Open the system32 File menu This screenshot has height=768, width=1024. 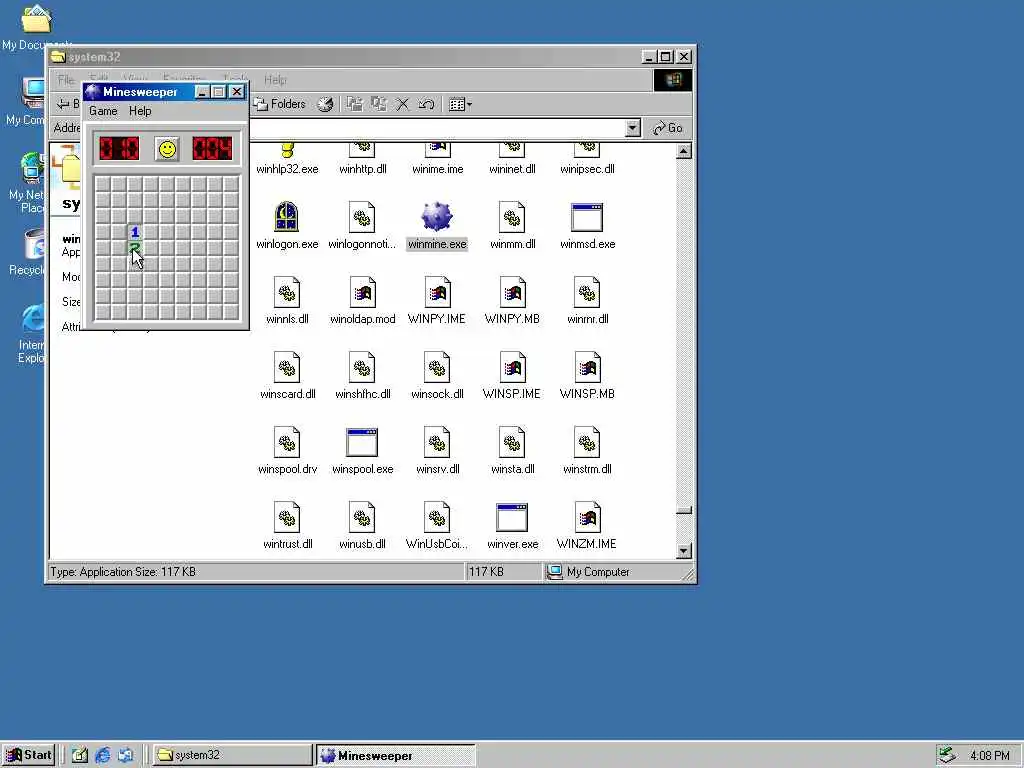coord(65,80)
